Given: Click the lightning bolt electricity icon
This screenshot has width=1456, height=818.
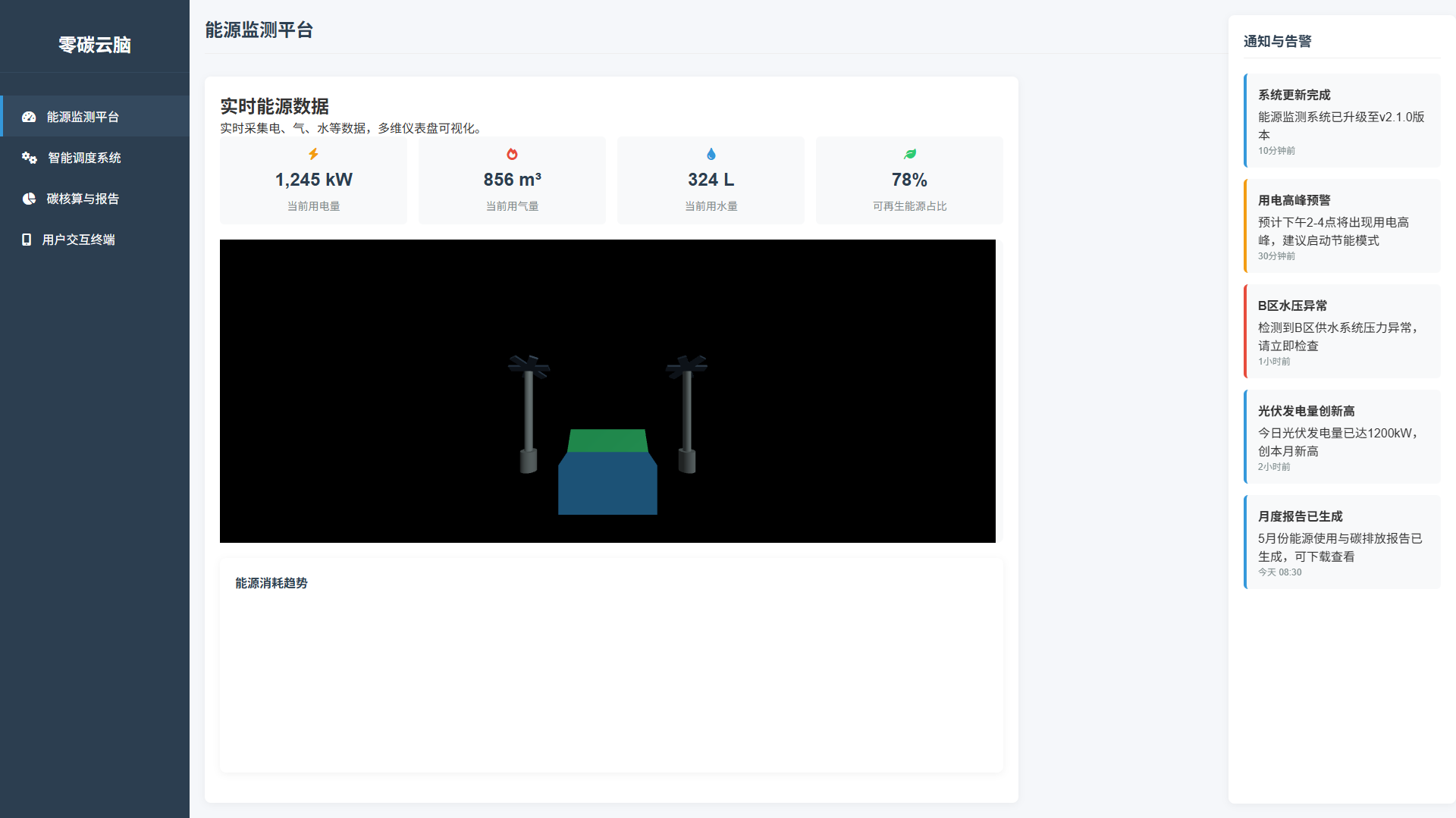Looking at the screenshot, I should click(x=313, y=154).
